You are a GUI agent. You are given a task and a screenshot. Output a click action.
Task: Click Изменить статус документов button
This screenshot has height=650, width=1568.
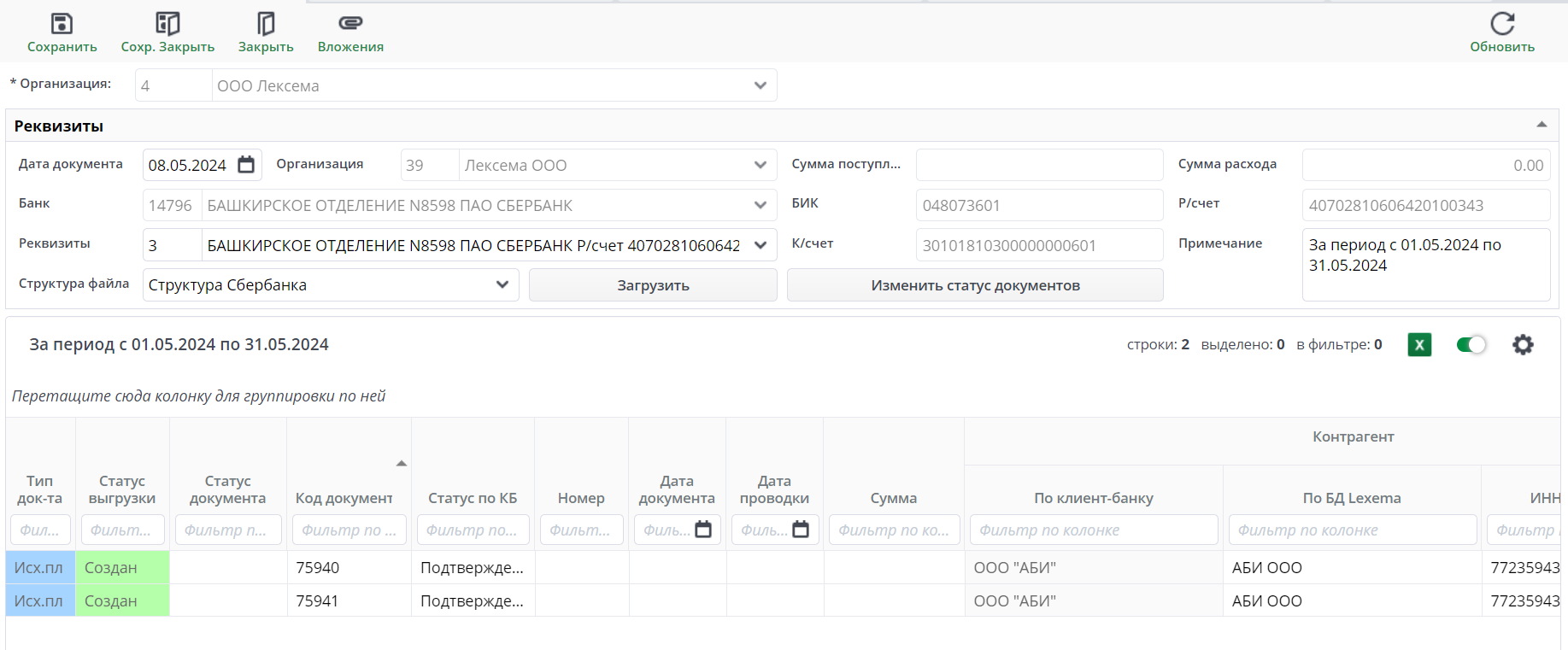tap(975, 285)
